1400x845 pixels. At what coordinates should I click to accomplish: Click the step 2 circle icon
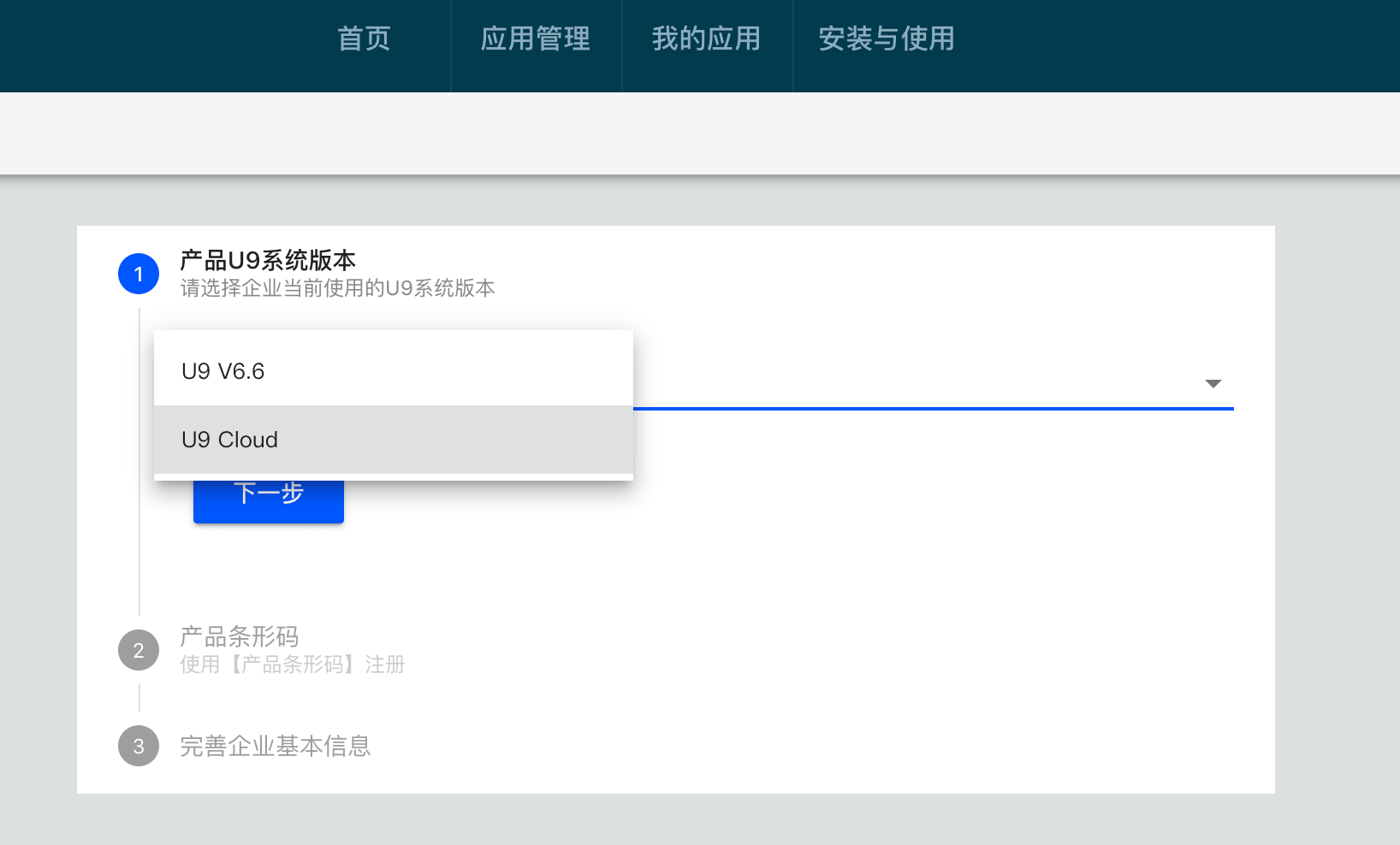[139, 650]
